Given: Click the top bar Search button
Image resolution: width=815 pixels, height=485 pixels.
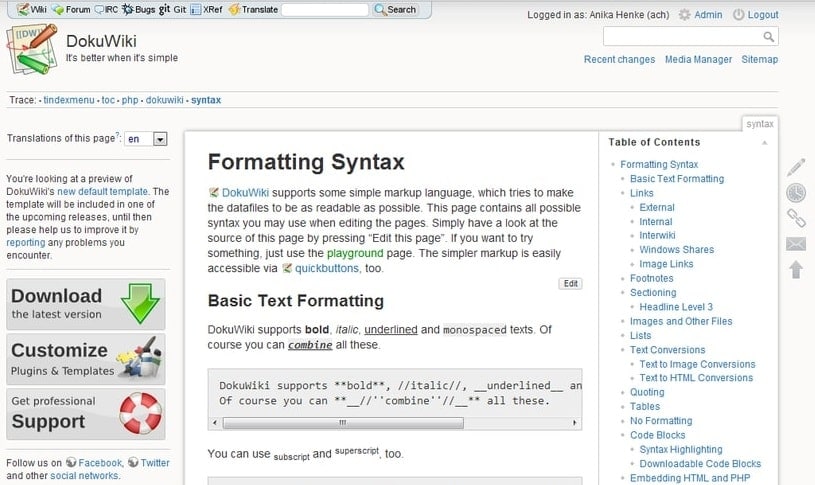Looking at the screenshot, I should pos(395,9).
